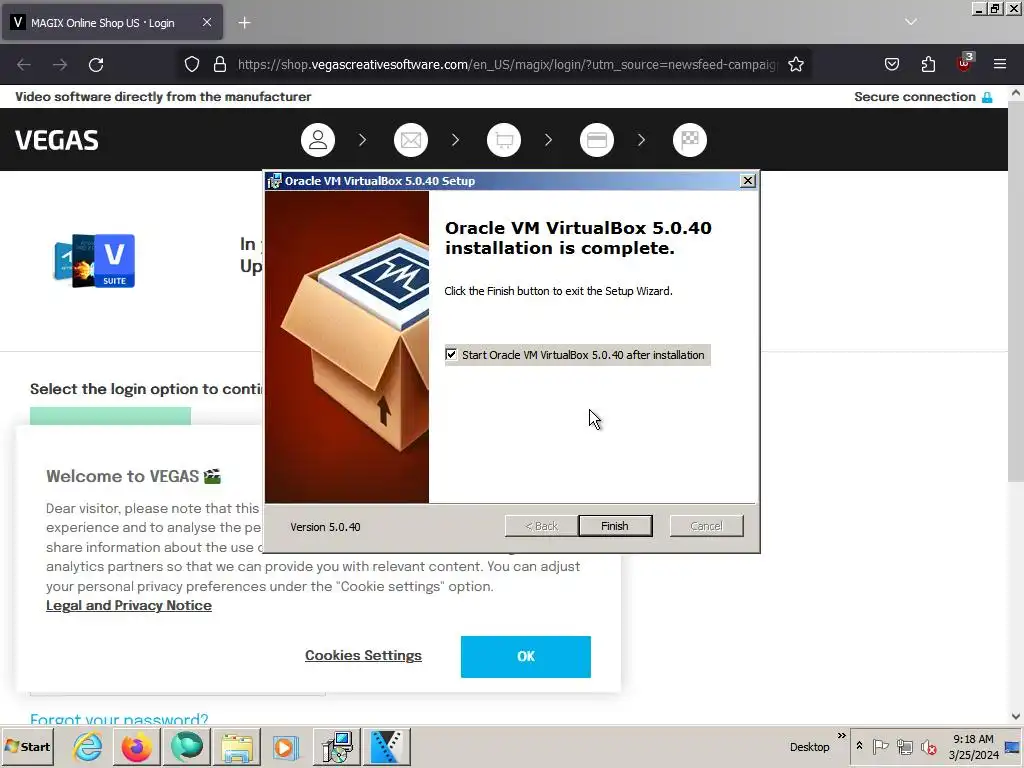1024x768 pixels.
Task: Uncheck Start Oracle VM VirtualBox after installation
Action: point(451,355)
